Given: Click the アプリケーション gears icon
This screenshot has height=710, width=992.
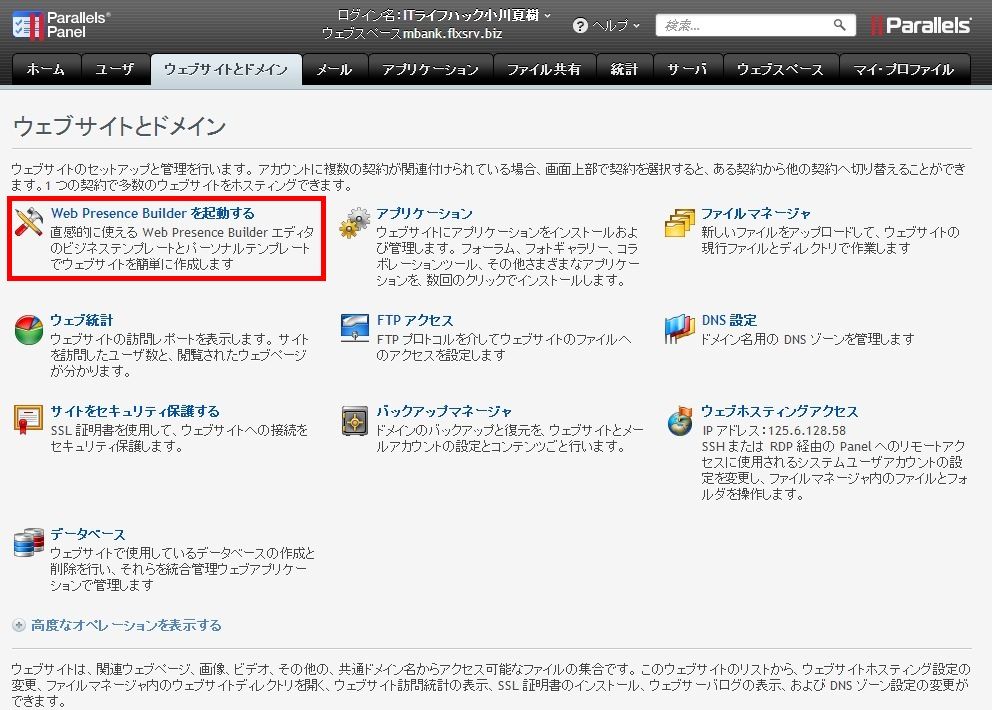Looking at the screenshot, I should pyautogui.click(x=354, y=222).
